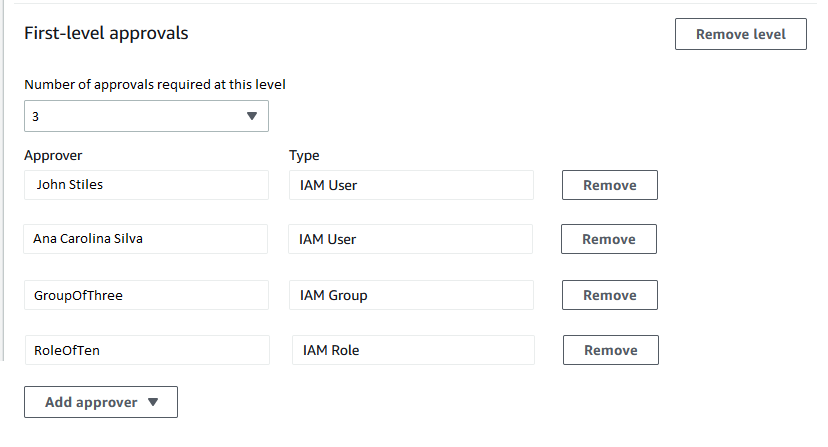Click the Ana Carolina Silva approver field

pos(146,239)
